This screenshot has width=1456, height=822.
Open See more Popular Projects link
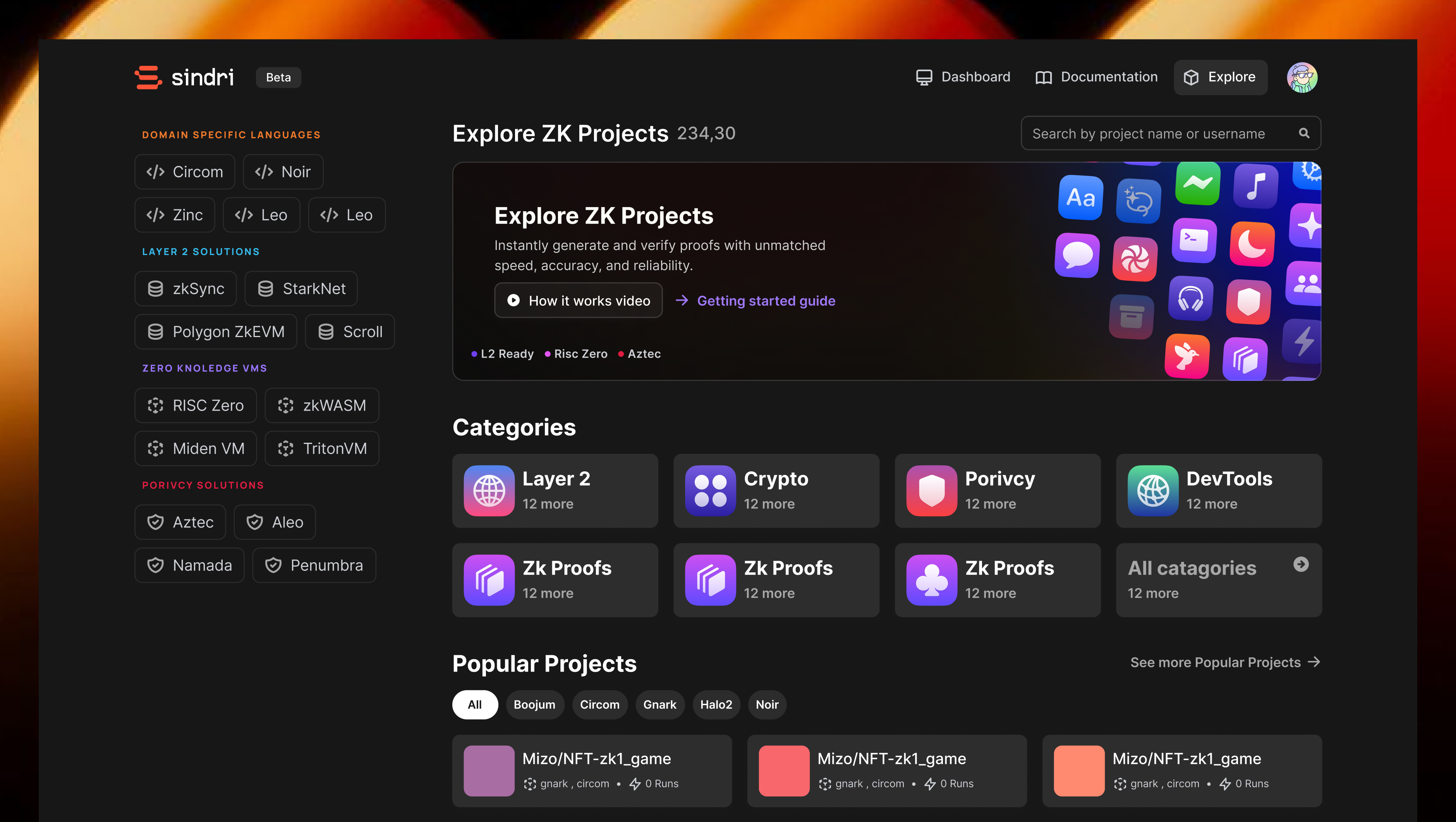click(x=1224, y=662)
